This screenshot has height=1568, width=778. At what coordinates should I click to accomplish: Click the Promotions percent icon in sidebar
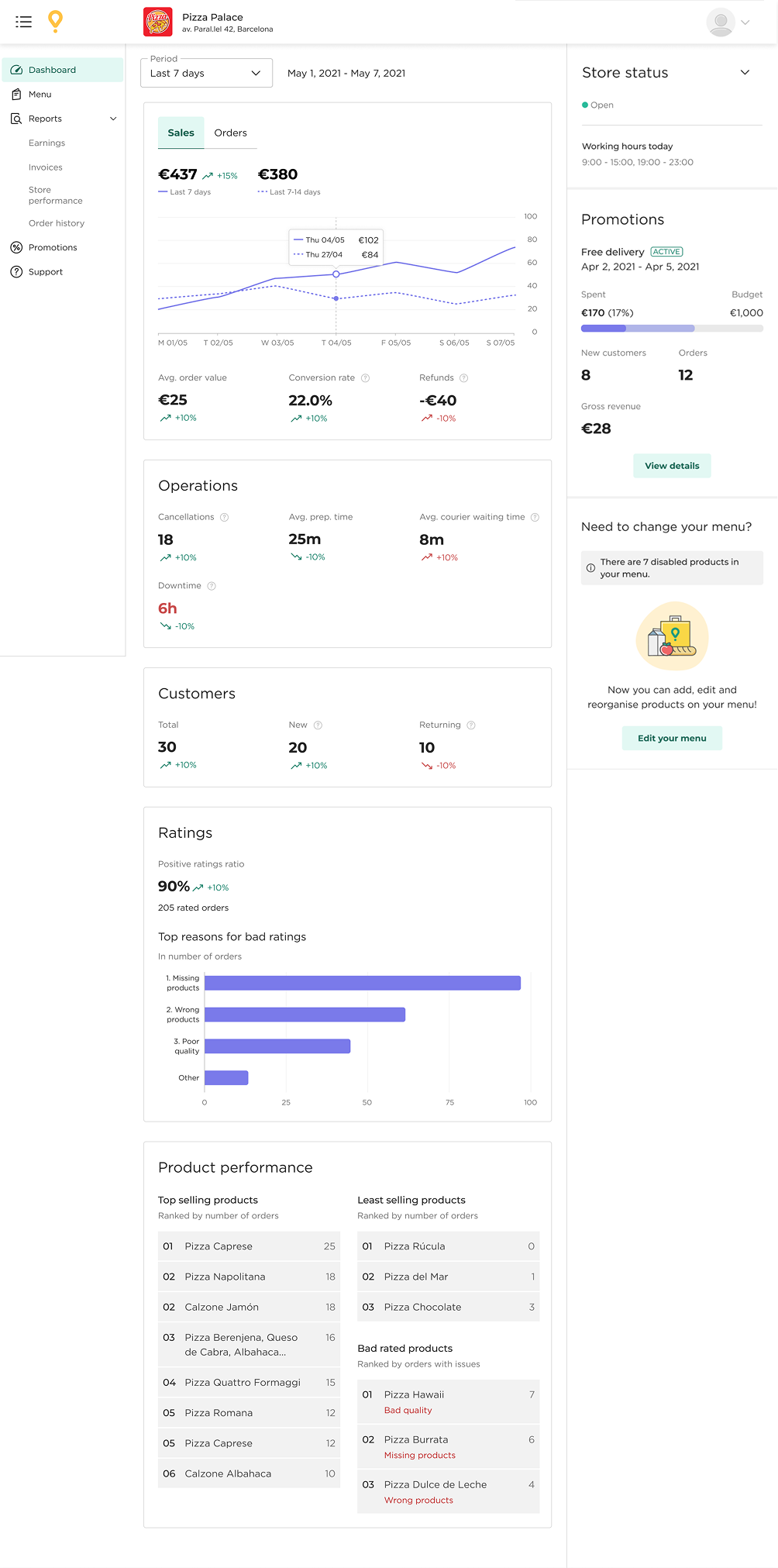pyautogui.click(x=16, y=247)
